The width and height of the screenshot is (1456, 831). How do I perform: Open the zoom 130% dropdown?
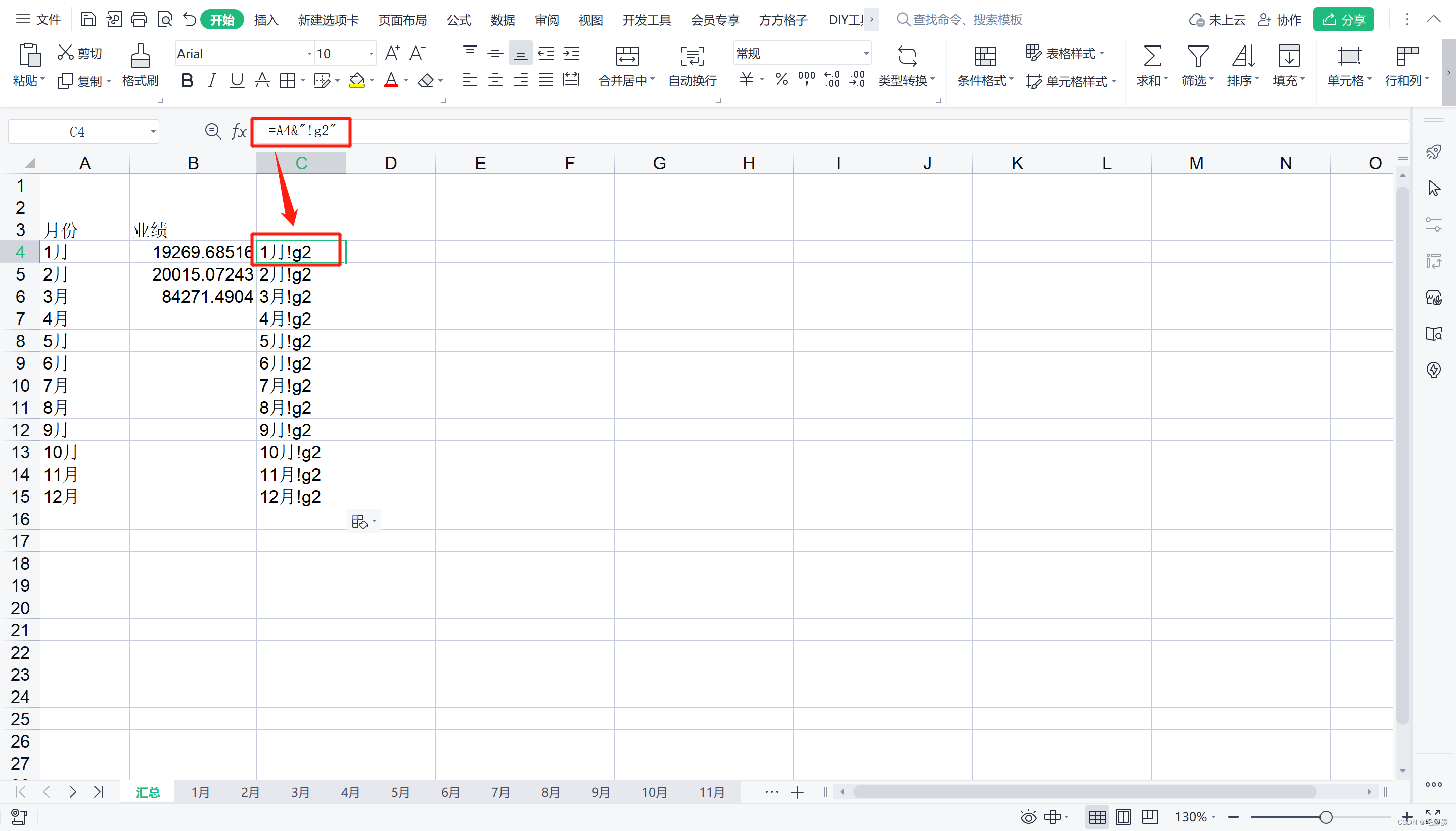pyautogui.click(x=1213, y=817)
